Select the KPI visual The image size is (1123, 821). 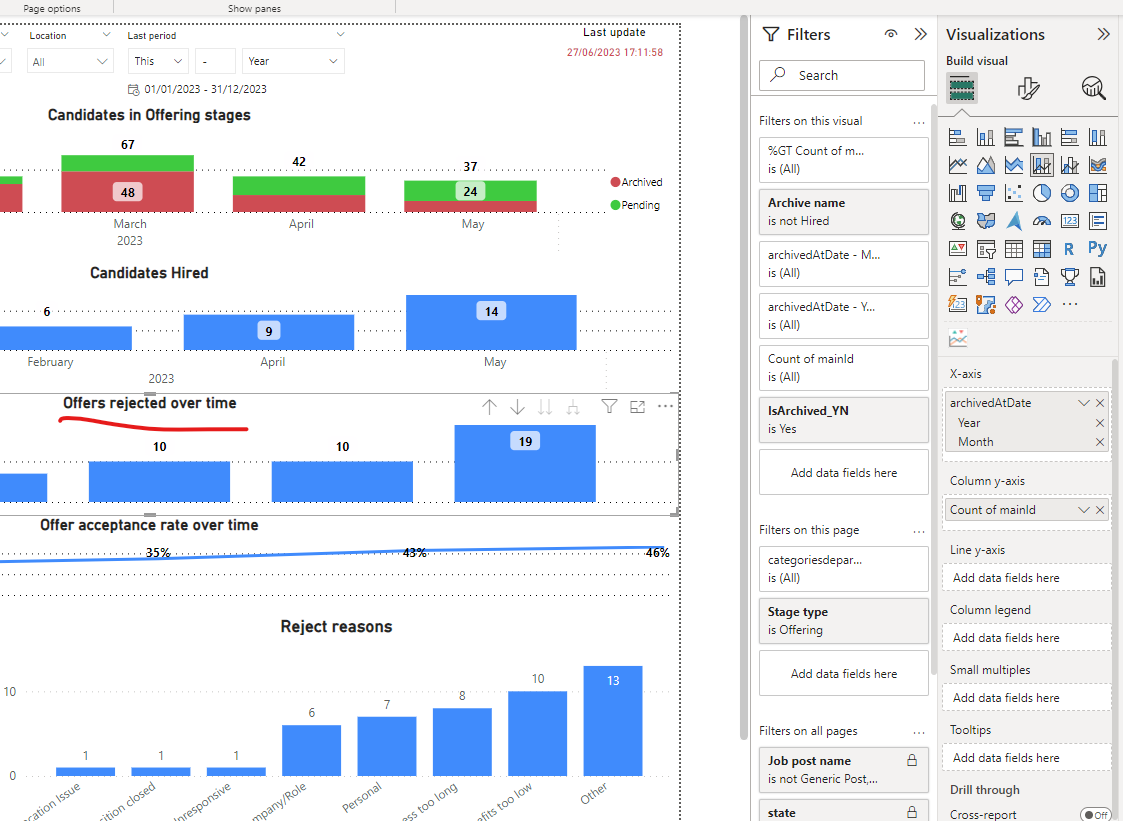[958, 249]
